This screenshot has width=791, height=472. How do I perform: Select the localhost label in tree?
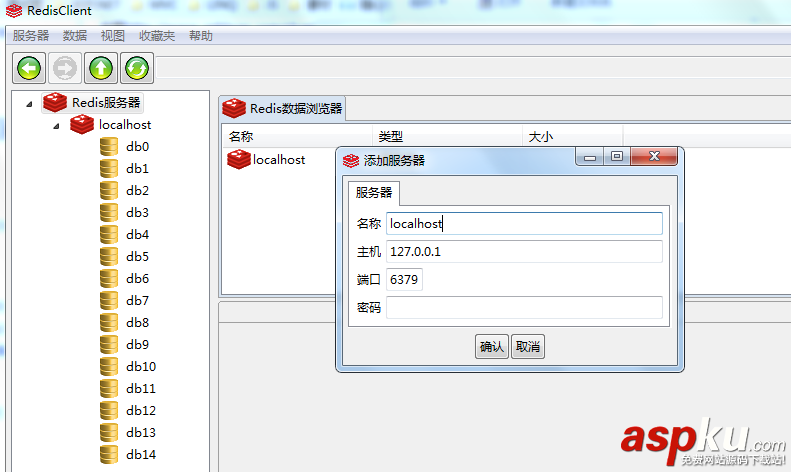[125, 125]
